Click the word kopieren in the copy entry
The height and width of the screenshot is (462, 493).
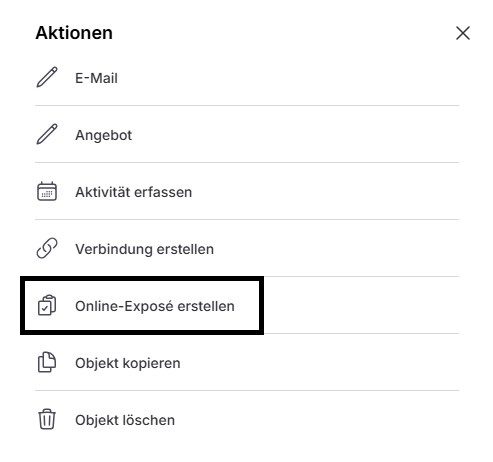(152, 364)
